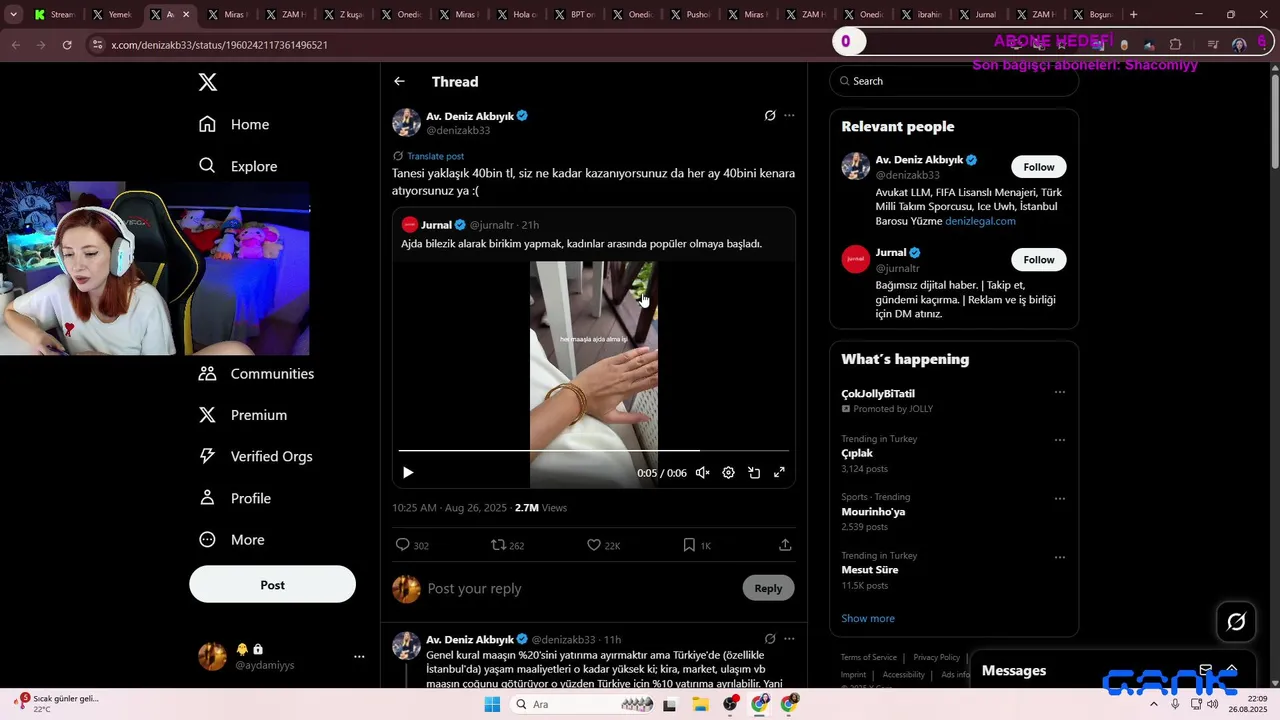Open Av. Deniz Akbıyık's avatar in thread
1280x720 pixels.
[x=406, y=123]
